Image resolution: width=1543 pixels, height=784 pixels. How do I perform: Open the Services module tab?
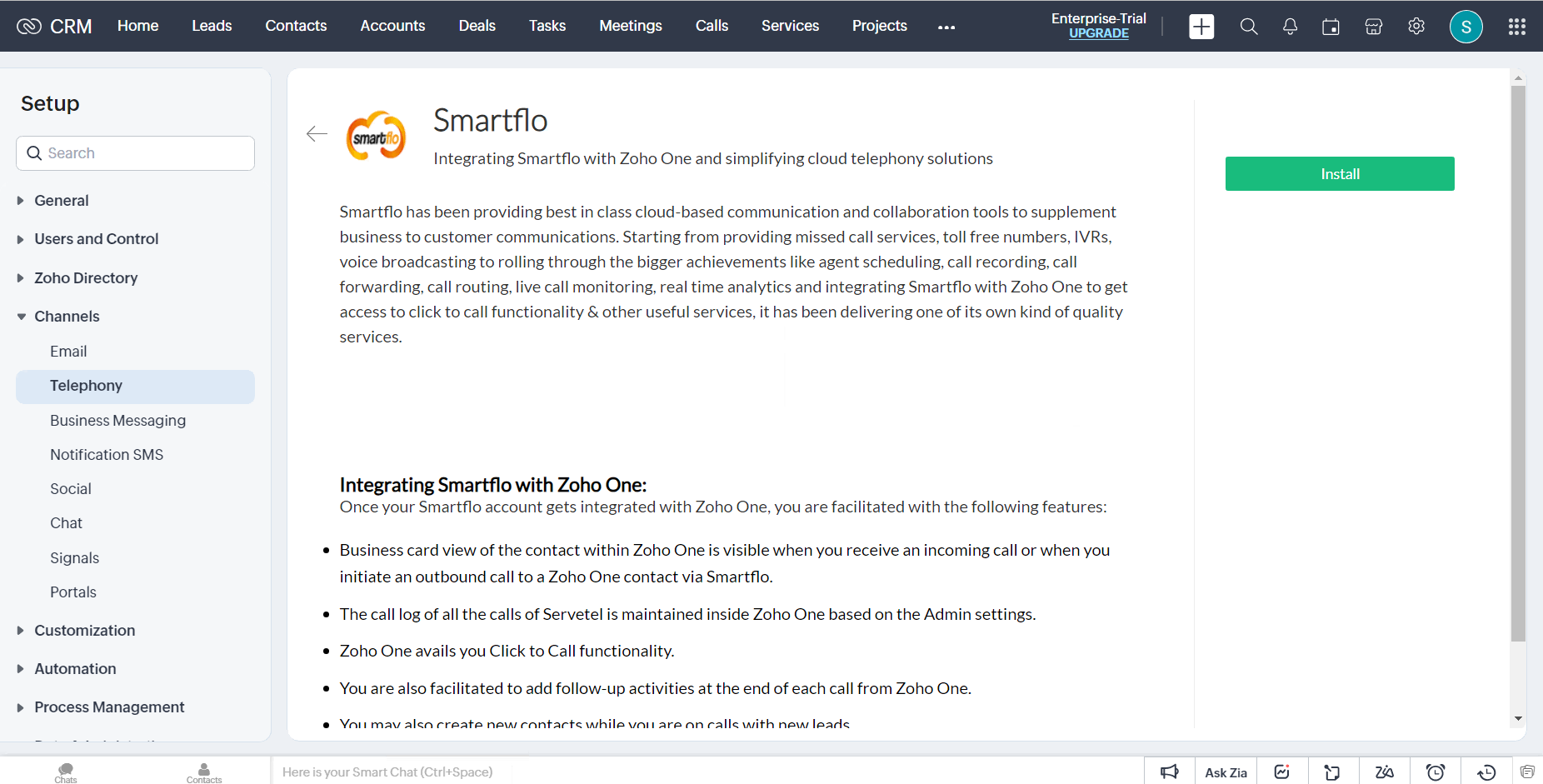point(790,26)
